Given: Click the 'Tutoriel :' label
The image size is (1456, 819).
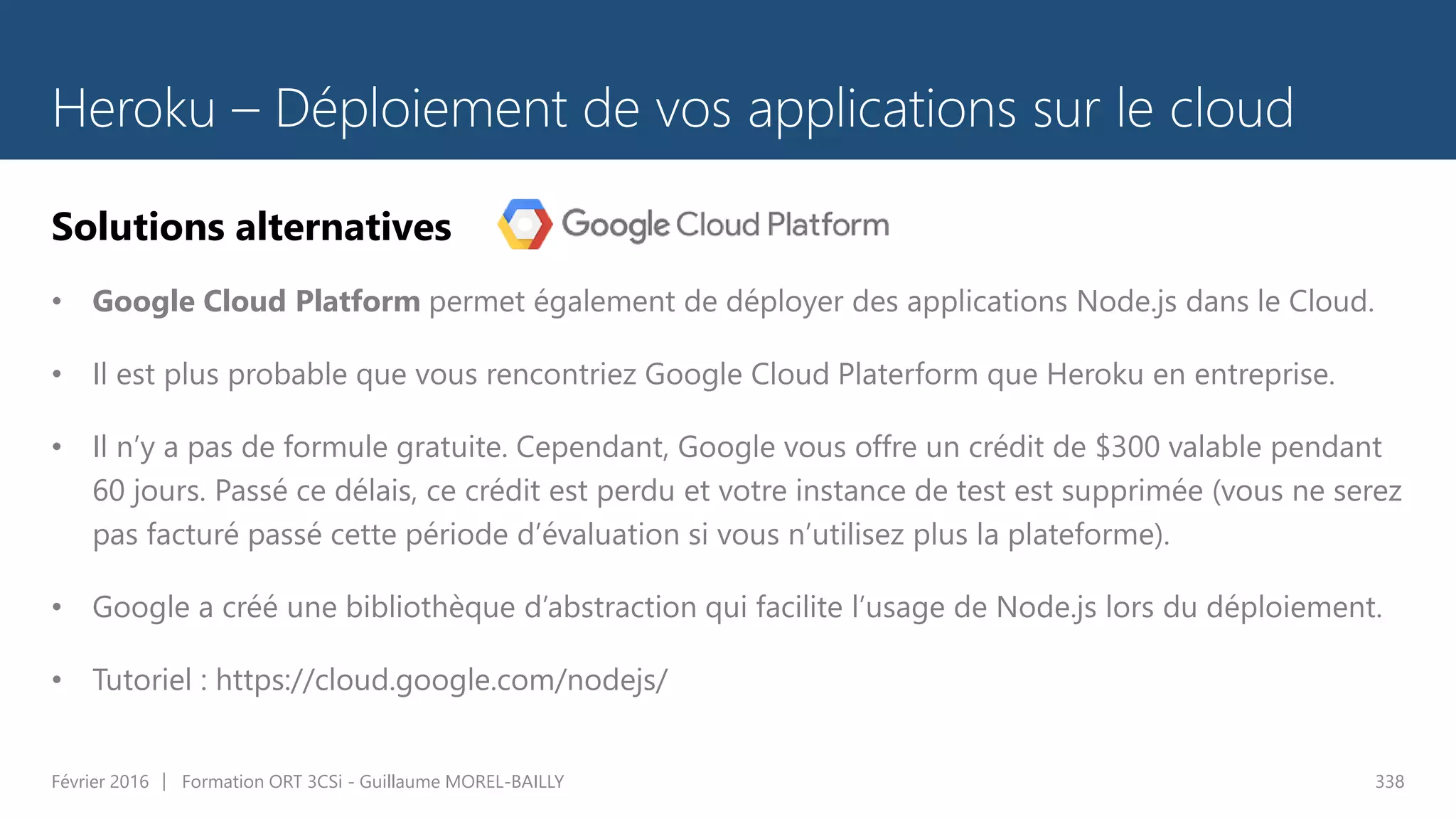Looking at the screenshot, I should pos(150,680).
